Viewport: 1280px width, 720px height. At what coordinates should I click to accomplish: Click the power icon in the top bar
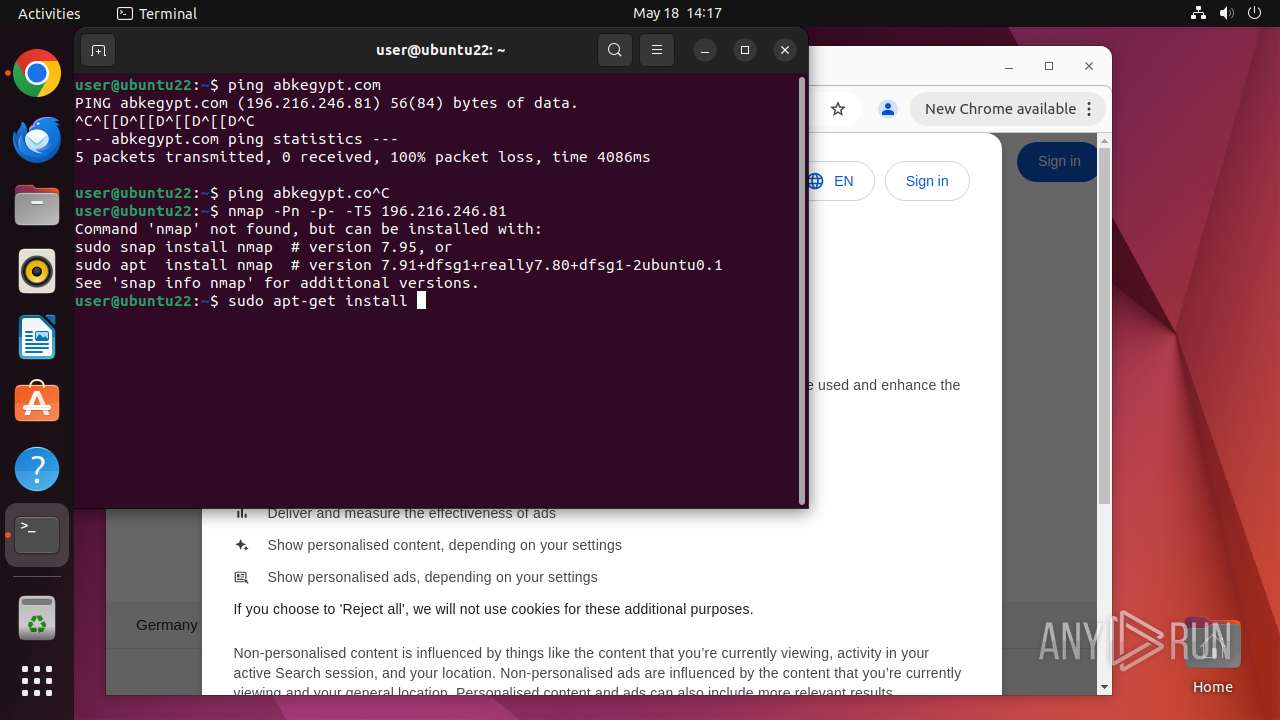pyautogui.click(x=1255, y=13)
